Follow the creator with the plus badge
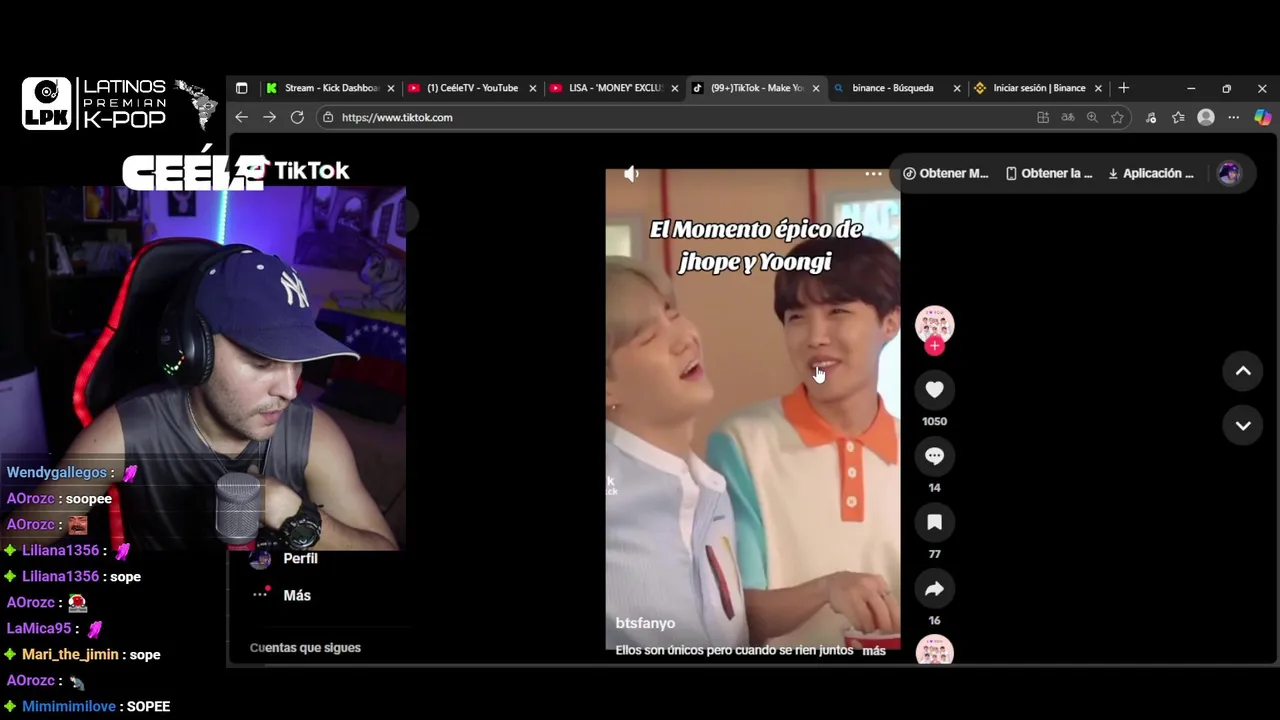Image resolution: width=1280 pixels, height=720 pixels. (x=934, y=346)
